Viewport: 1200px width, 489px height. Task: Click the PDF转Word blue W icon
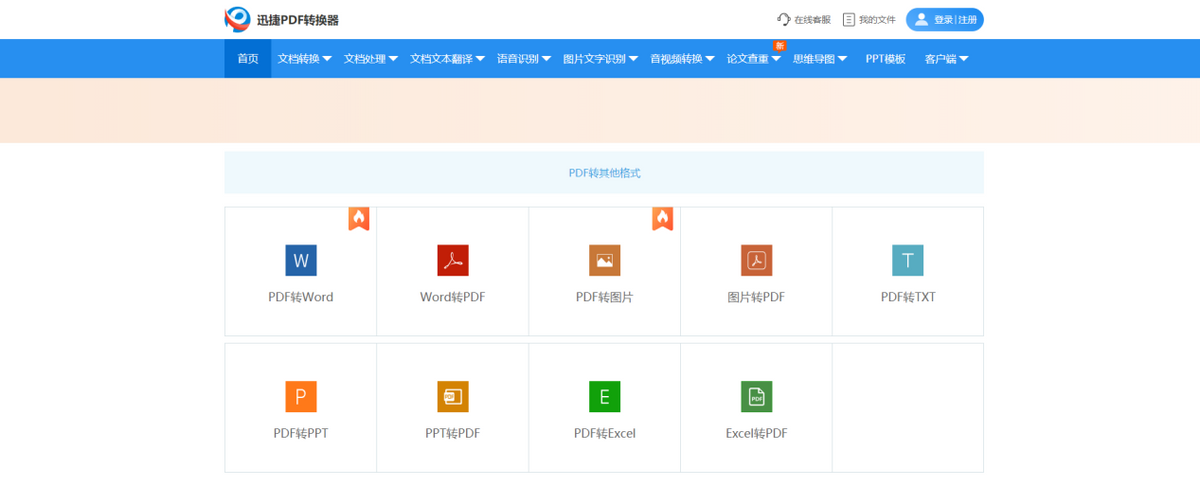click(300, 260)
